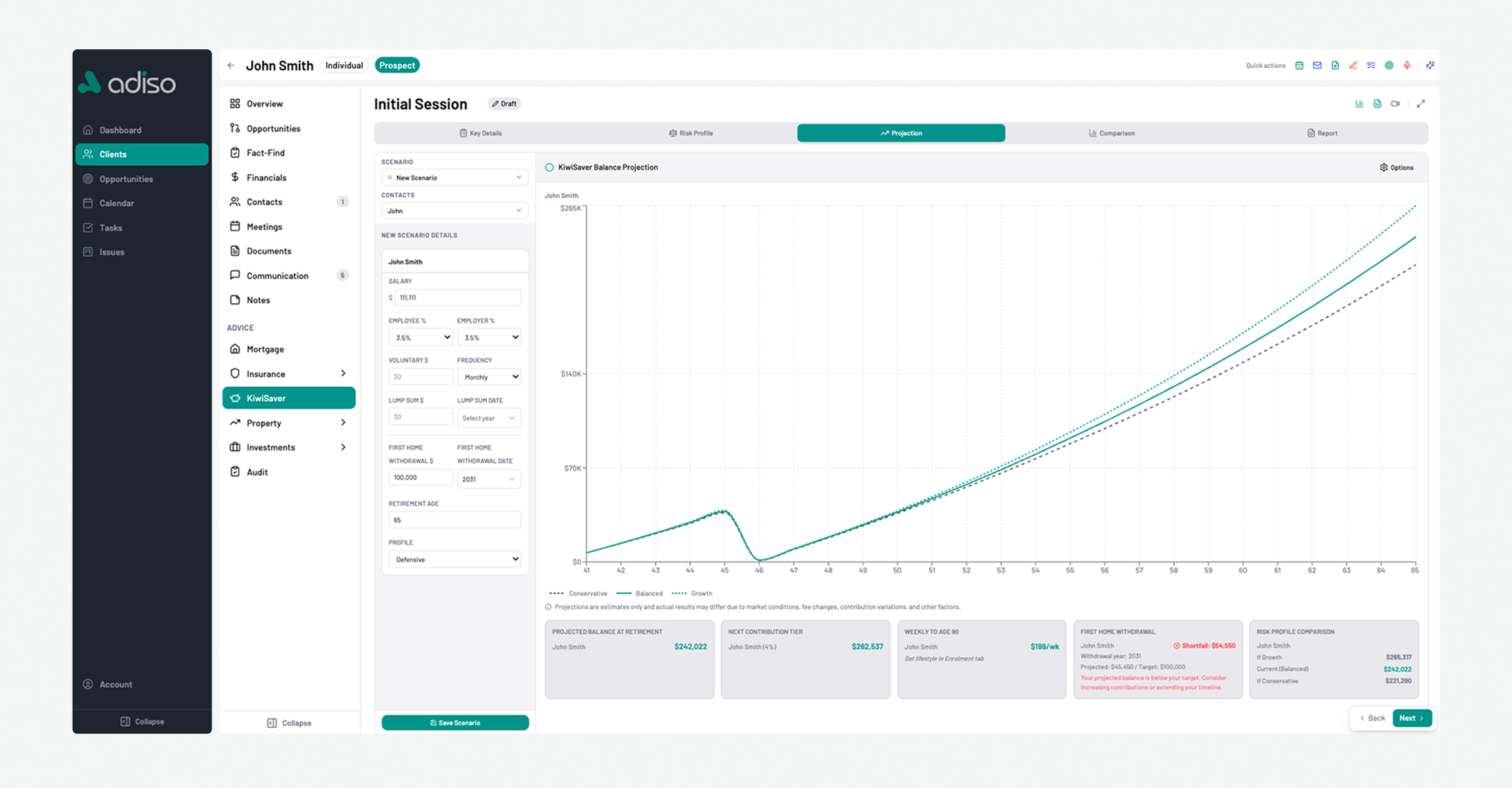
Task: Select the New Scenario radio button
Action: point(390,177)
